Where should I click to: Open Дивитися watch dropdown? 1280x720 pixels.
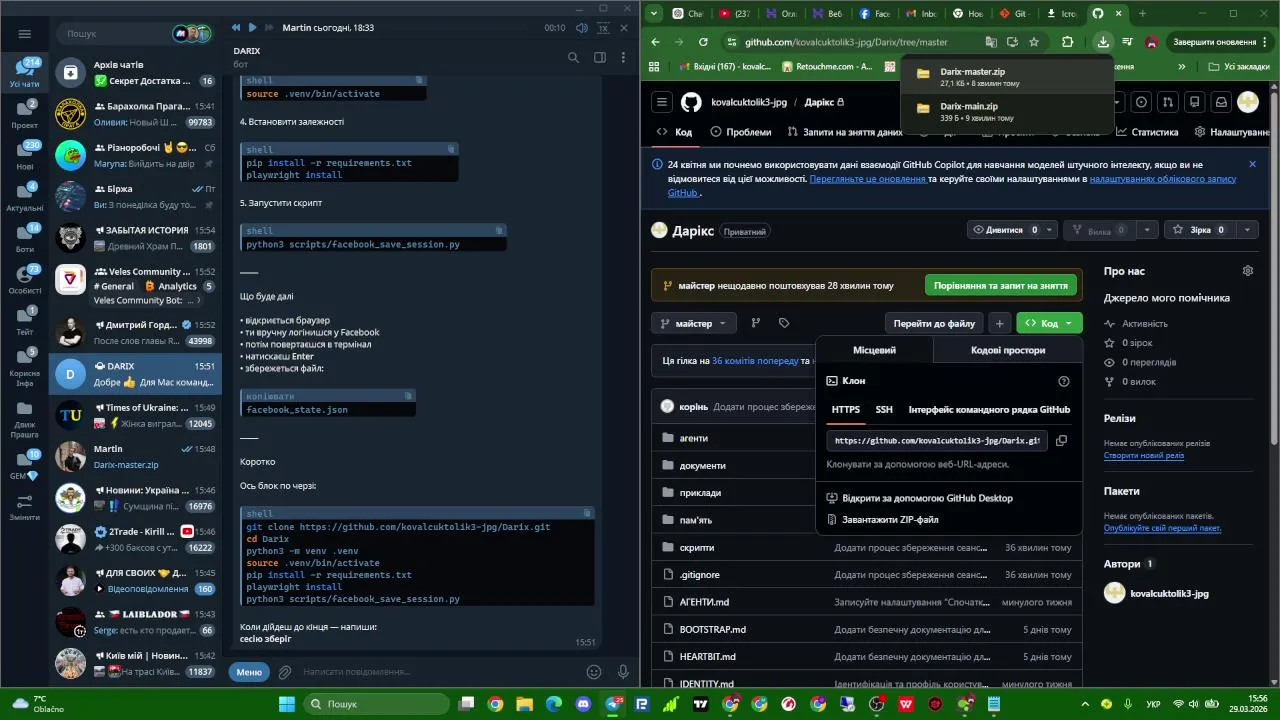tap(1011, 230)
